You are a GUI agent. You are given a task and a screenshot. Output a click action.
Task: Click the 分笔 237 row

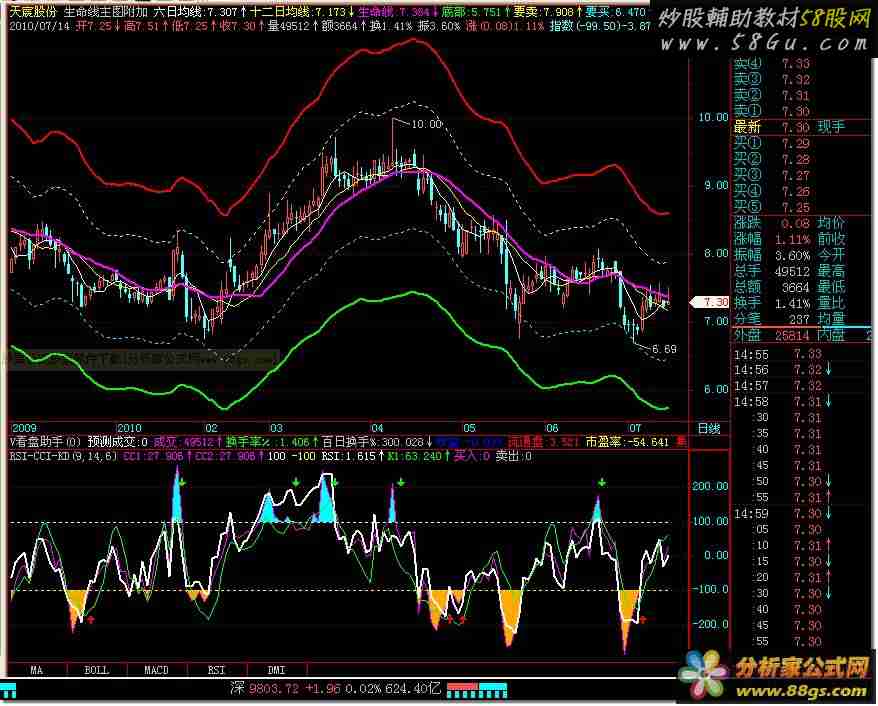point(772,319)
